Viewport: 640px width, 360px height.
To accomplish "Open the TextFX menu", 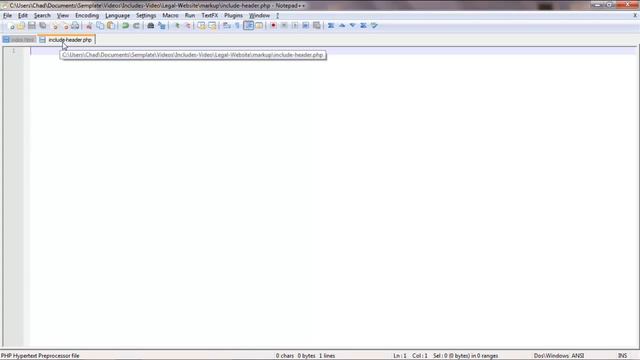I will pyautogui.click(x=210, y=16).
